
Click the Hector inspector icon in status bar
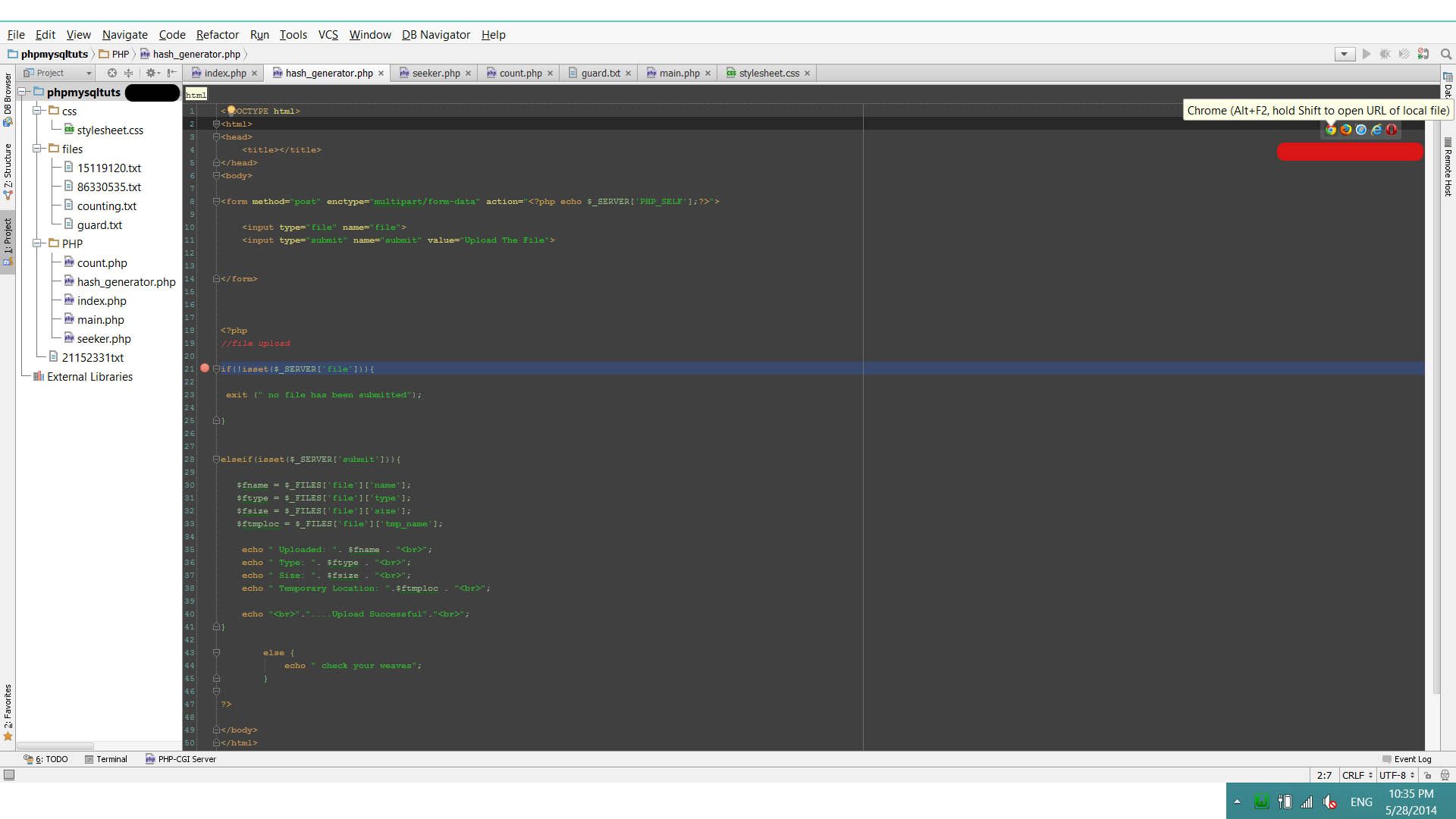tap(1445, 775)
